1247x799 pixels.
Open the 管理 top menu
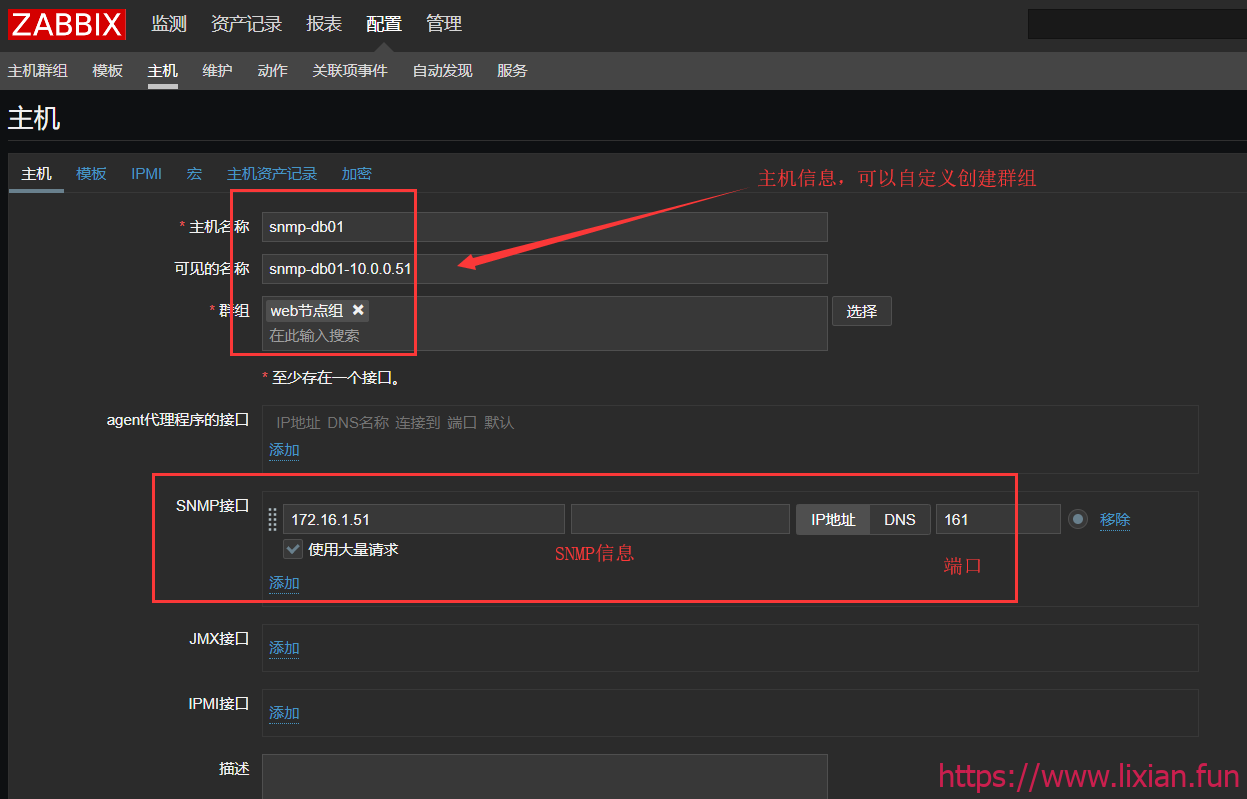pyautogui.click(x=444, y=24)
